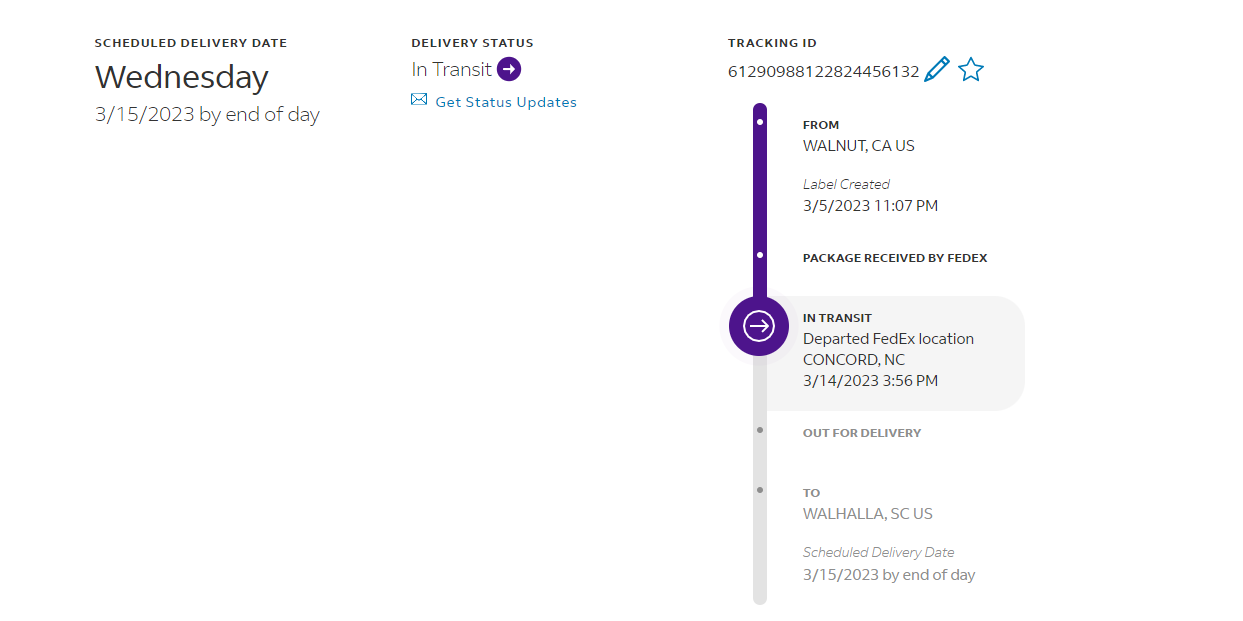1243x621 pixels.
Task: Open the Get Status Updates link
Action: 506,102
